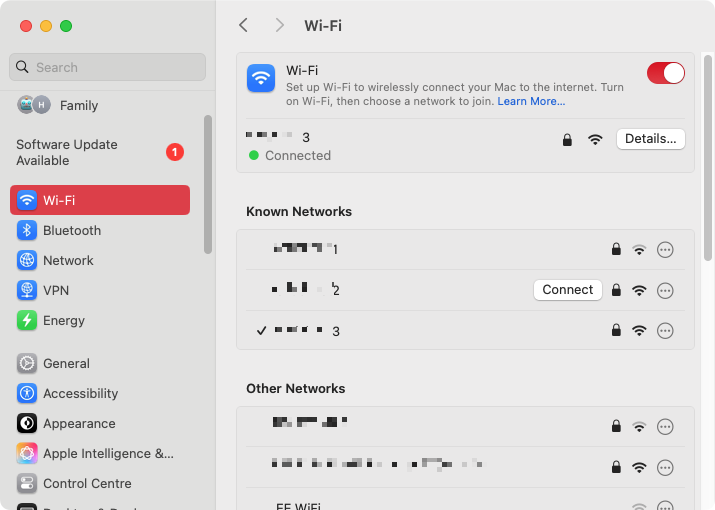Click lock icon on known network 2
Viewport: 715px width, 510px height.
click(616, 290)
